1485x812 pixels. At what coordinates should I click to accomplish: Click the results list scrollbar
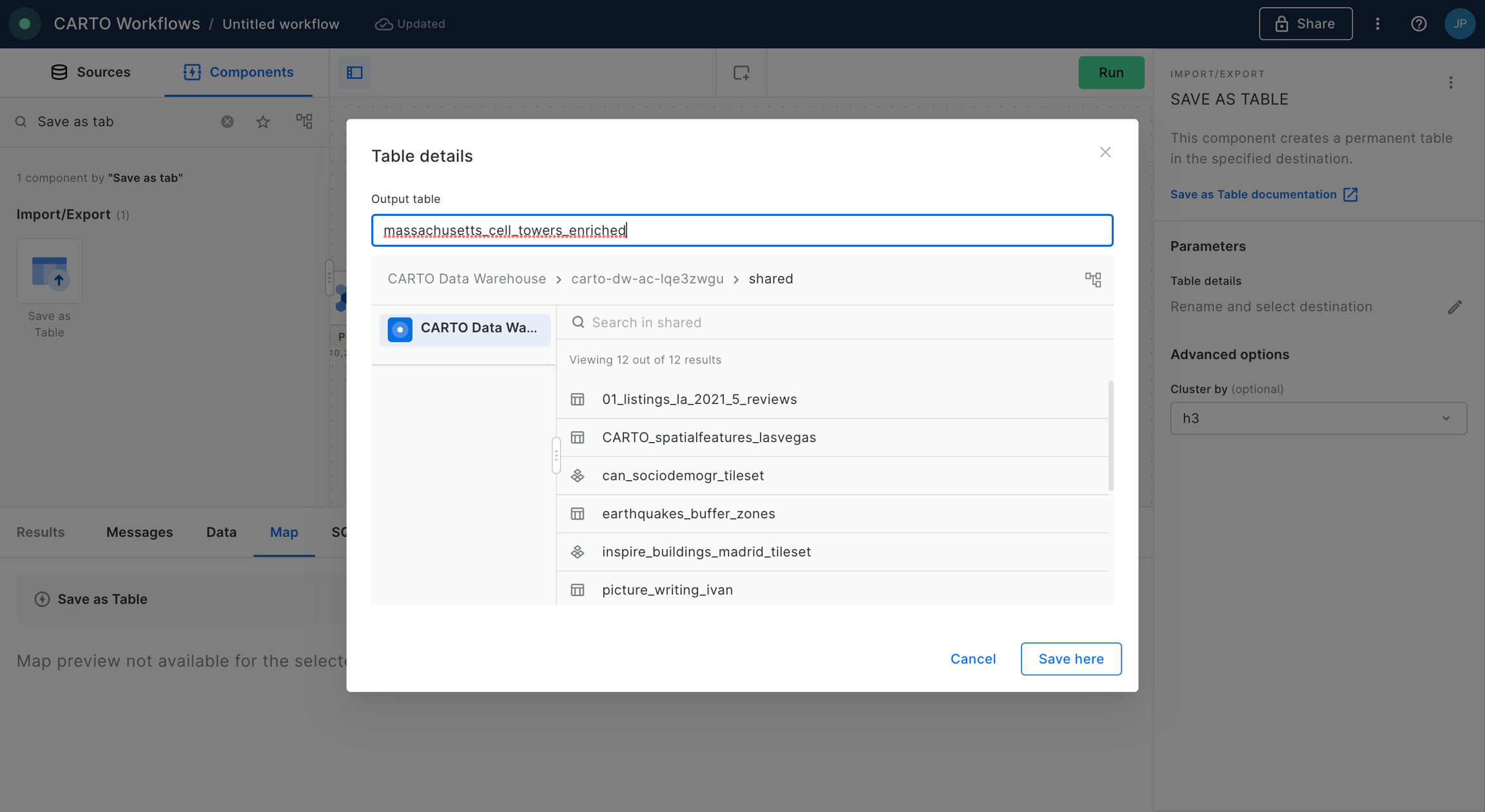1110,436
